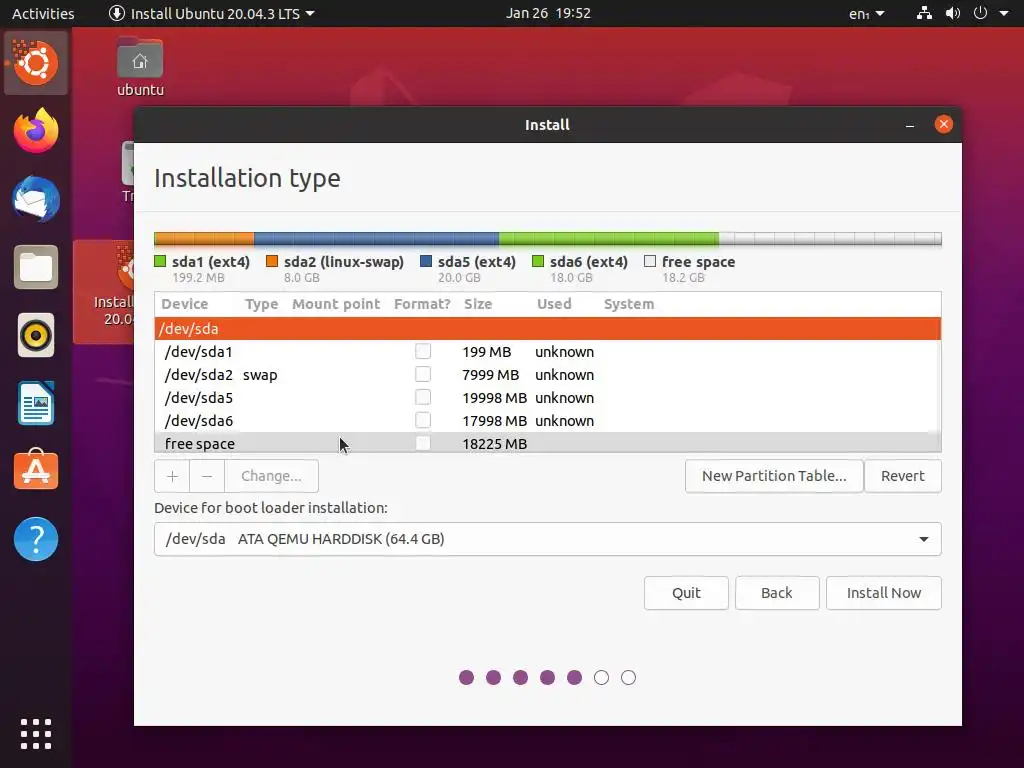
Task: Open the Help icon in the dock
Action: pyautogui.click(x=36, y=539)
